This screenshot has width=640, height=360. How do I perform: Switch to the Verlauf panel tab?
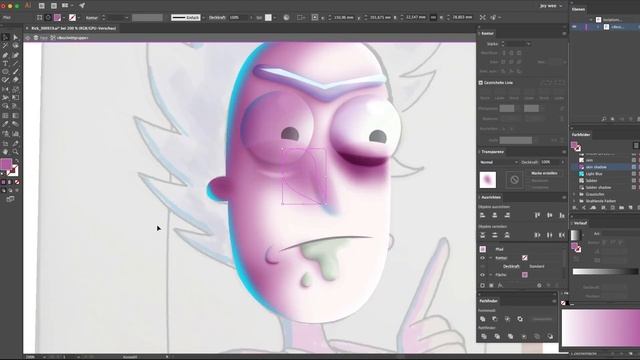coord(580,223)
